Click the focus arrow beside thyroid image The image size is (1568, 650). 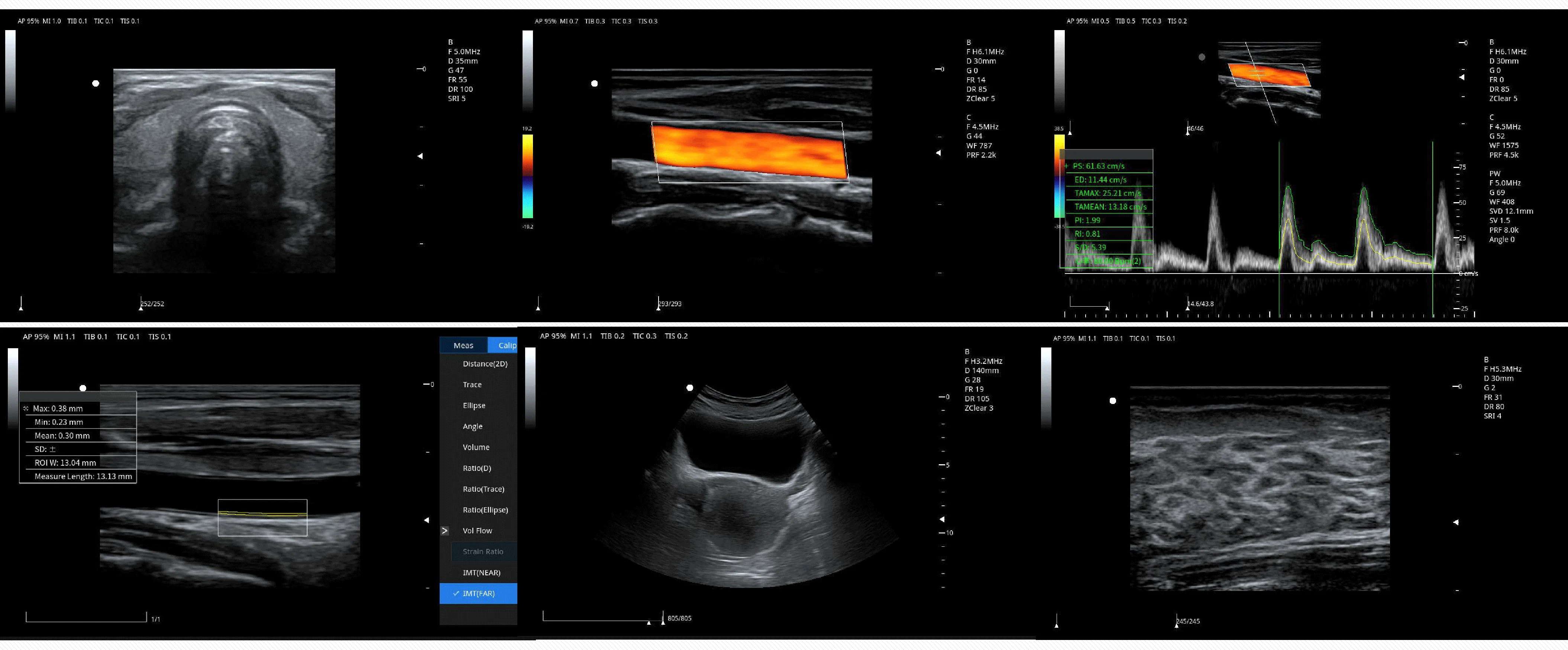click(x=420, y=156)
